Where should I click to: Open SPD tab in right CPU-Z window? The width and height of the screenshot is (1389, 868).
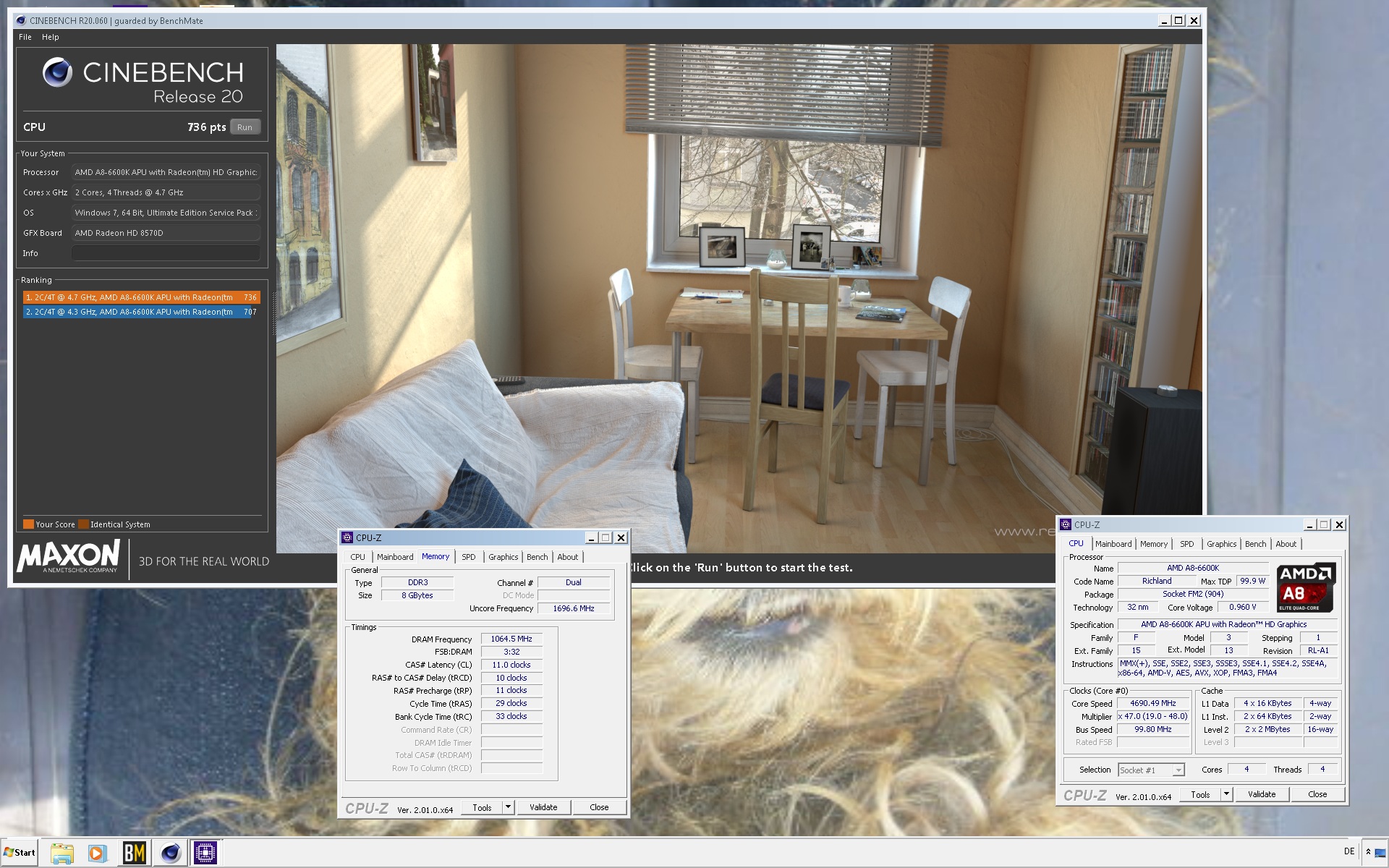coord(1187,544)
